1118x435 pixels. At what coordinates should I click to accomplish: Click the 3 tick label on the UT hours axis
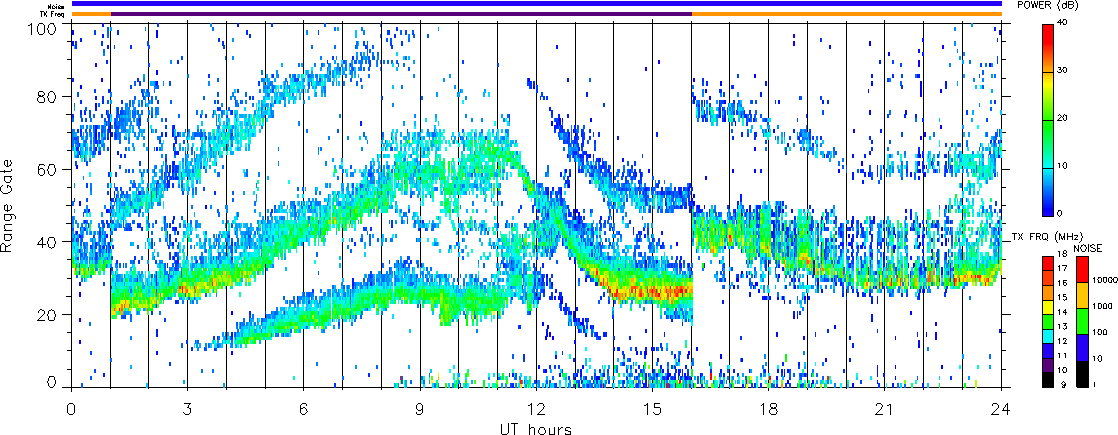click(x=187, y=409)
